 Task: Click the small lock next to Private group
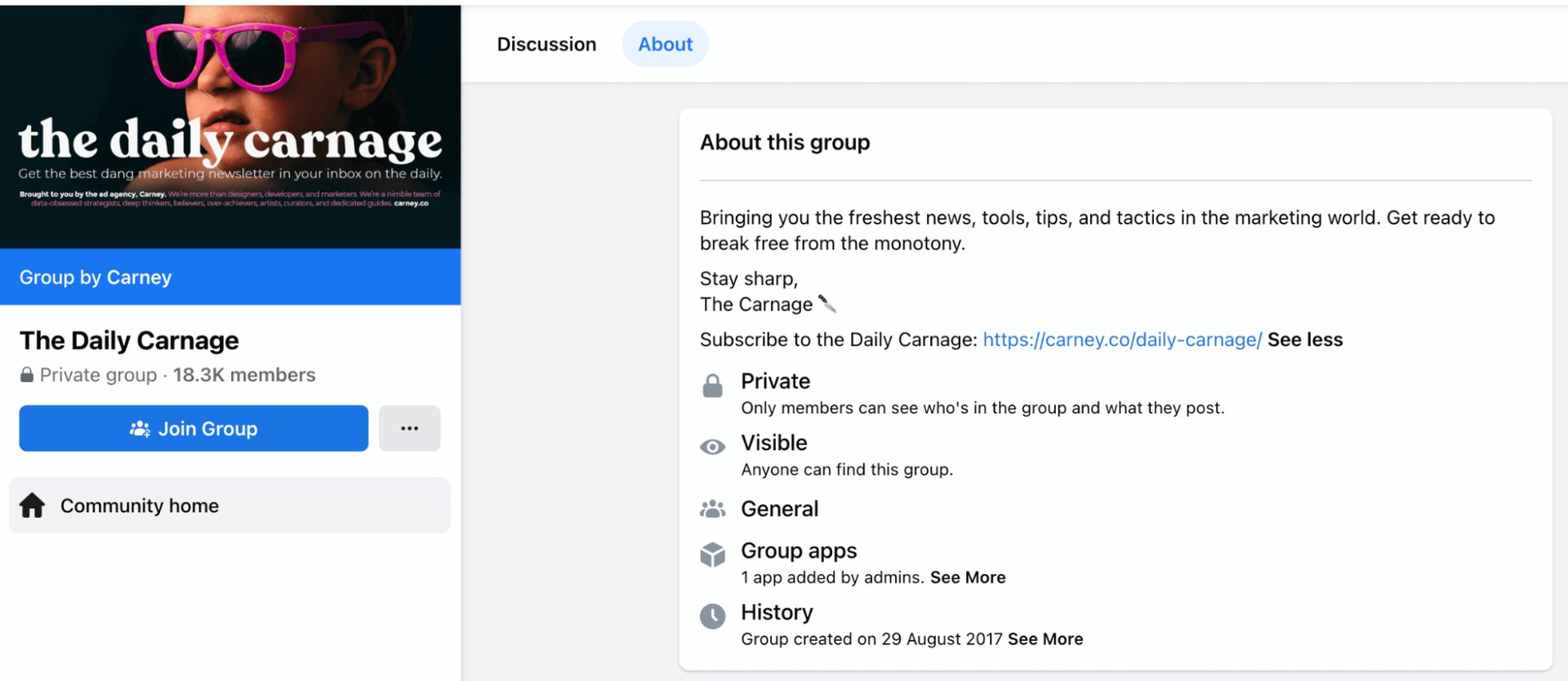[27, 375]
